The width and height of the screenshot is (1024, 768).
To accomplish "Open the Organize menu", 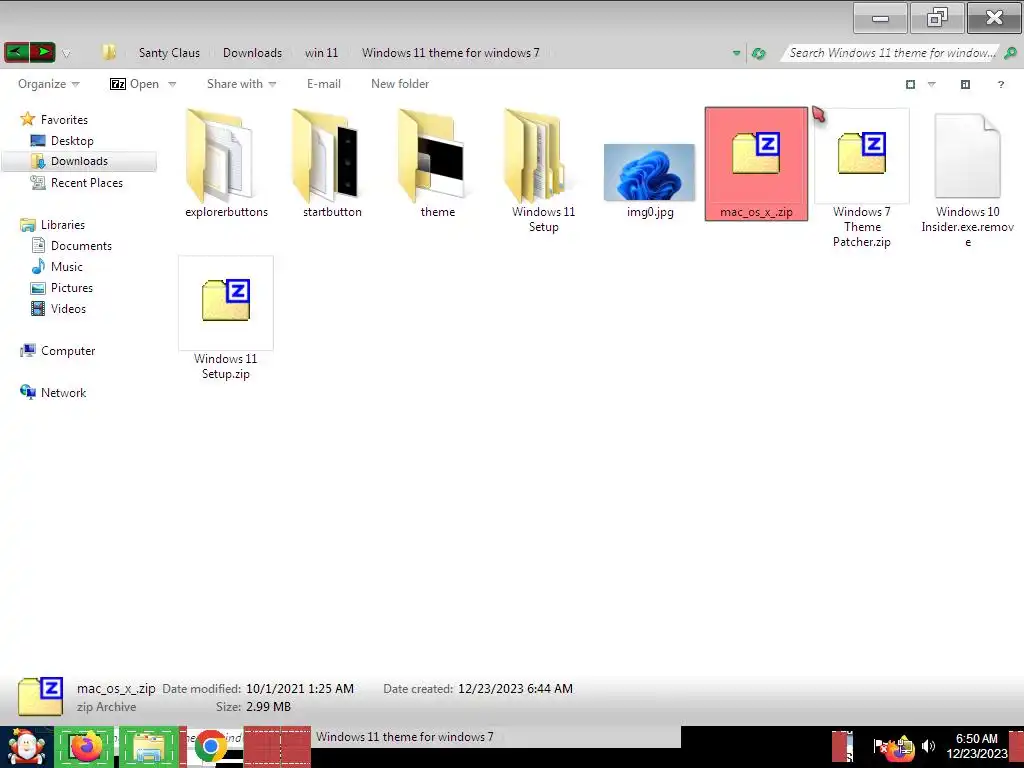I will point(48,84).
